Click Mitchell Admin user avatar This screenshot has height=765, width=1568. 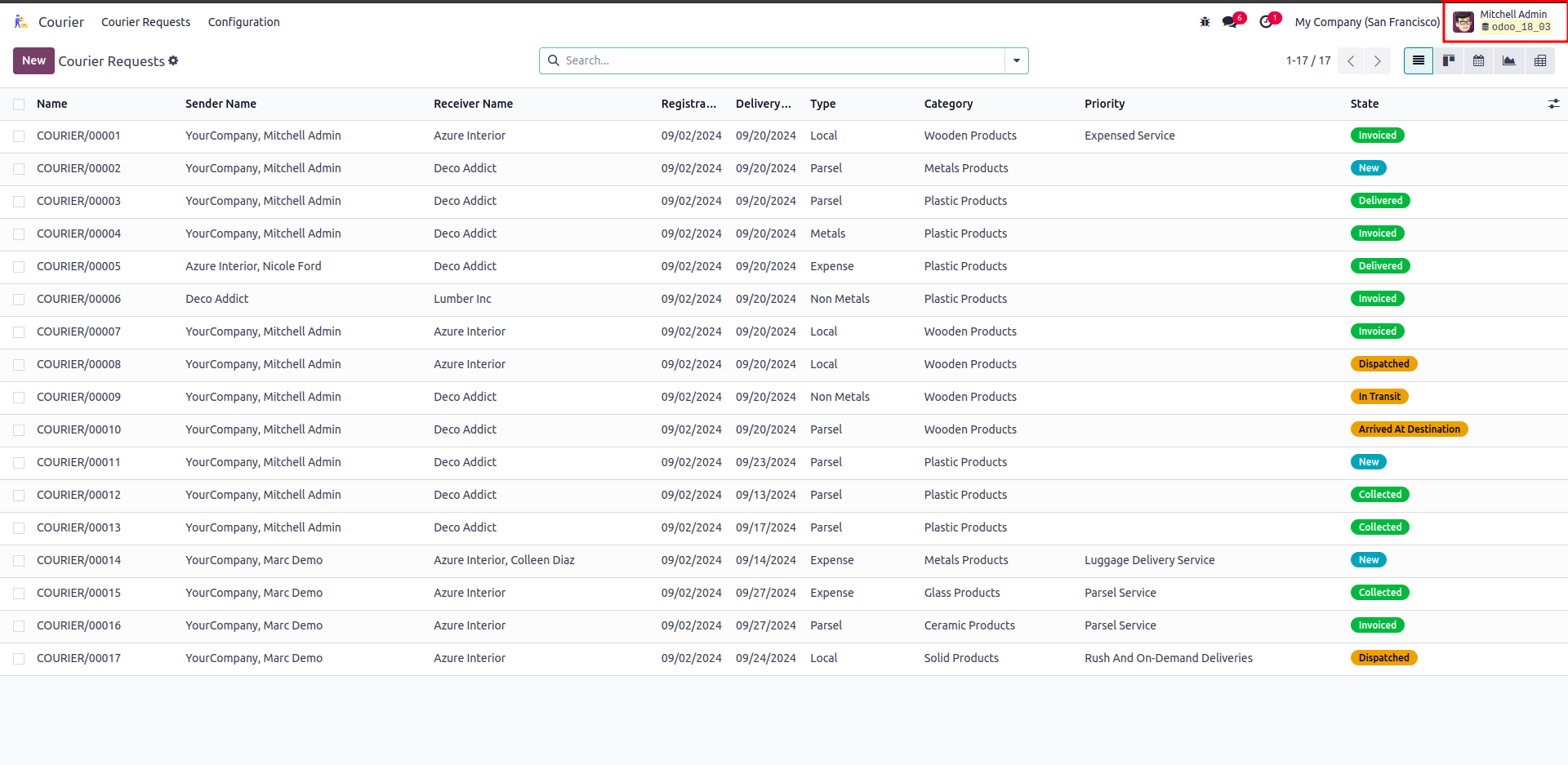pos(1463,22)
